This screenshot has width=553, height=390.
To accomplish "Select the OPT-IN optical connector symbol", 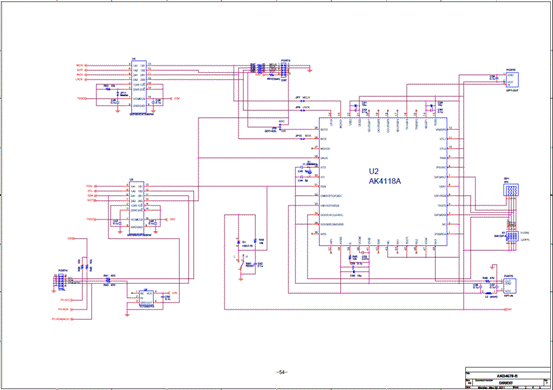I will point(508,286).
